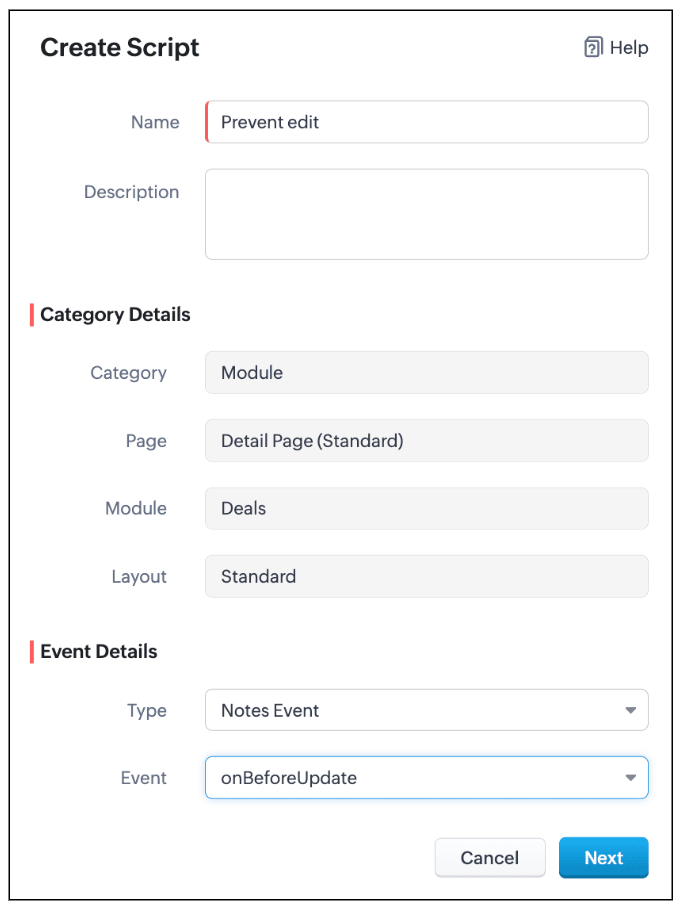Click the Layout field showing Standard

[427, 576]
